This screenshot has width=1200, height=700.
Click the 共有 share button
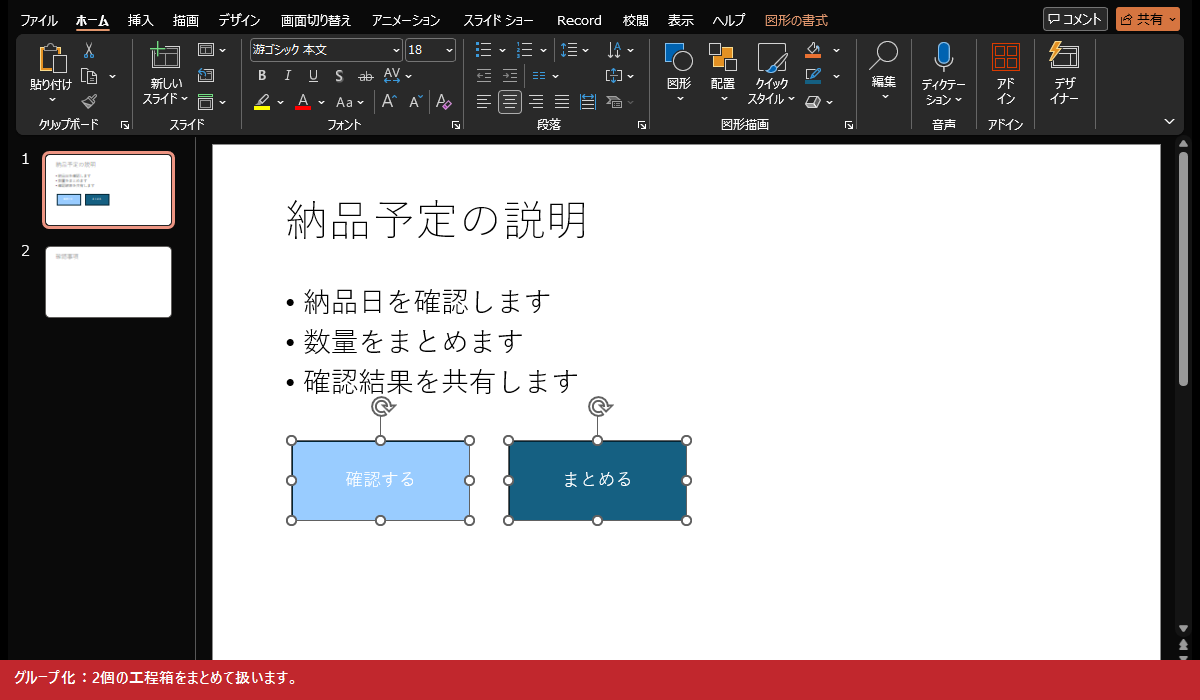[1148, 19]
